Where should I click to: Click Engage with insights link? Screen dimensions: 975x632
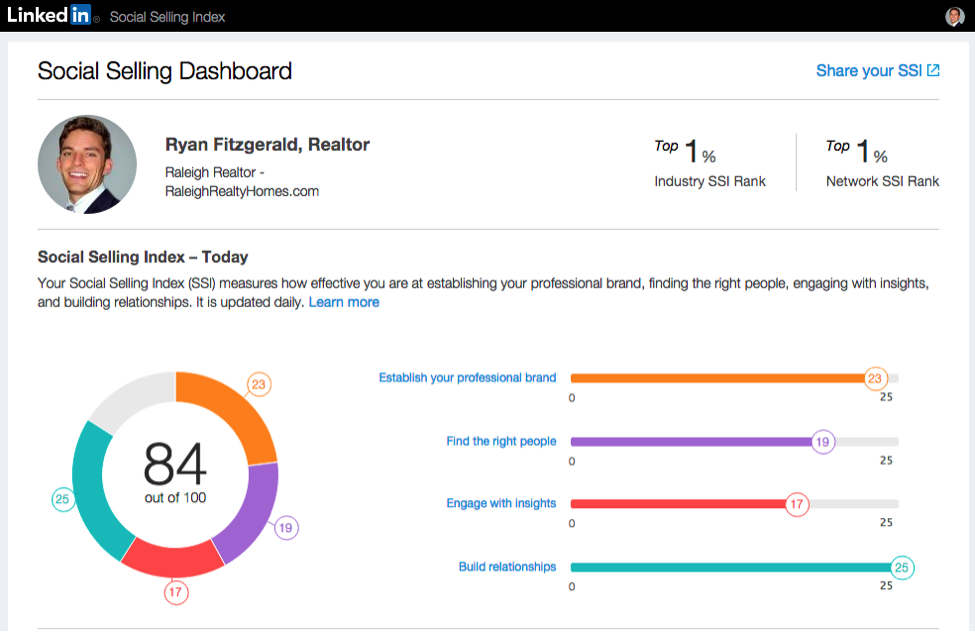point(501,503)
